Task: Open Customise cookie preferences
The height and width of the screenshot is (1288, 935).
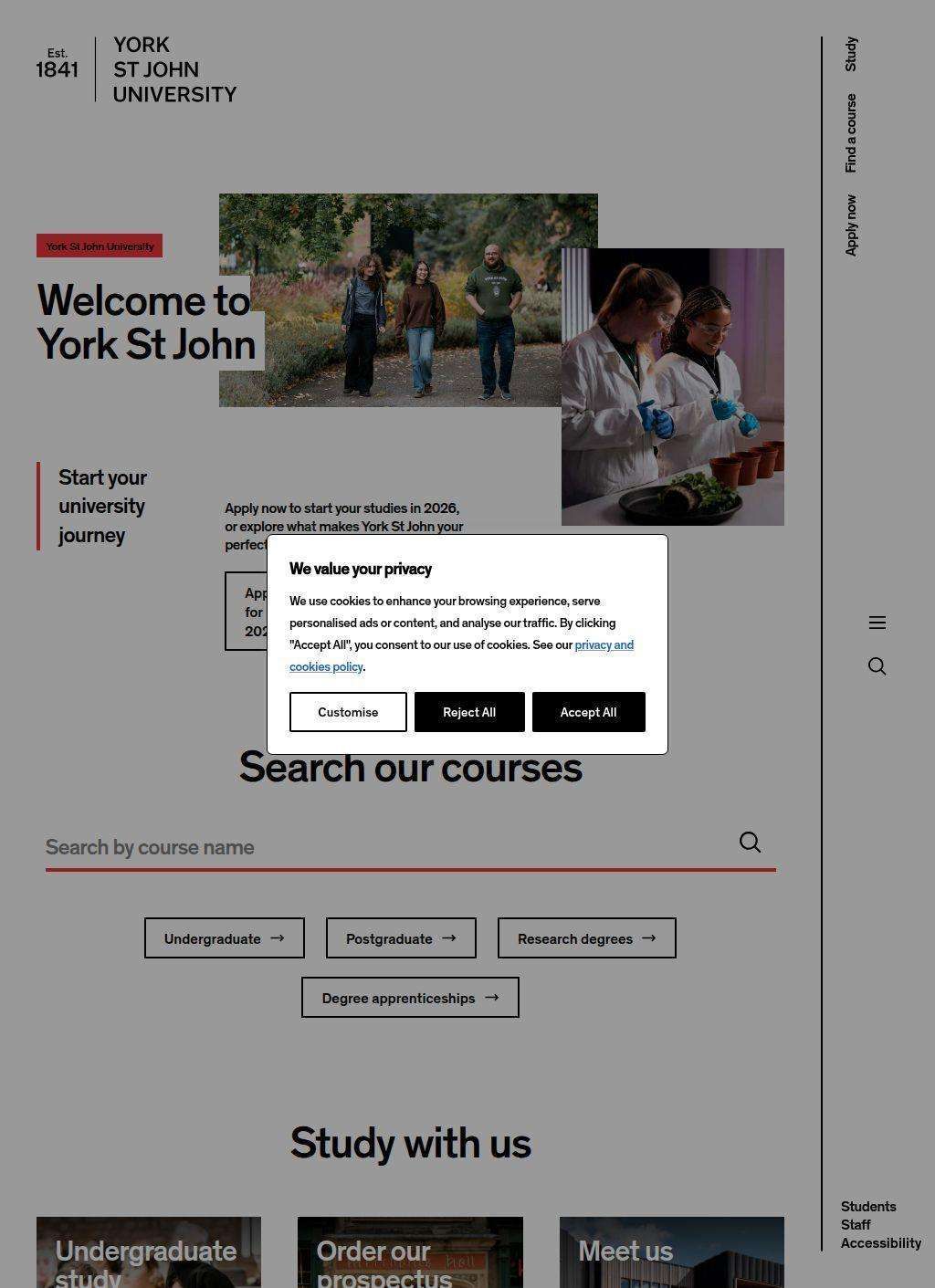Action: click(348, 712)
